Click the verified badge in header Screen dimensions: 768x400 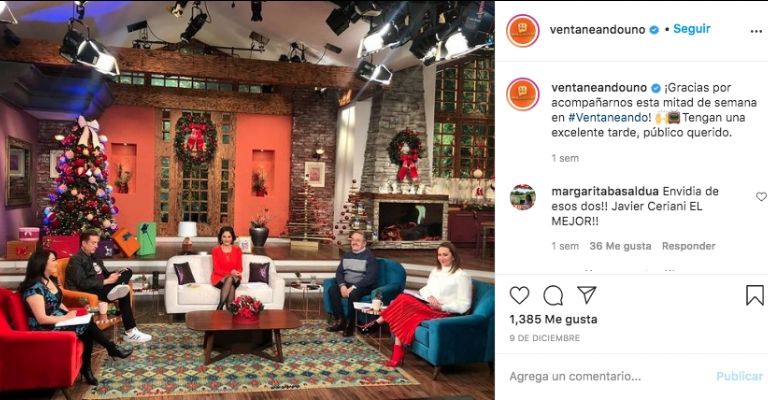pos(654,30)
